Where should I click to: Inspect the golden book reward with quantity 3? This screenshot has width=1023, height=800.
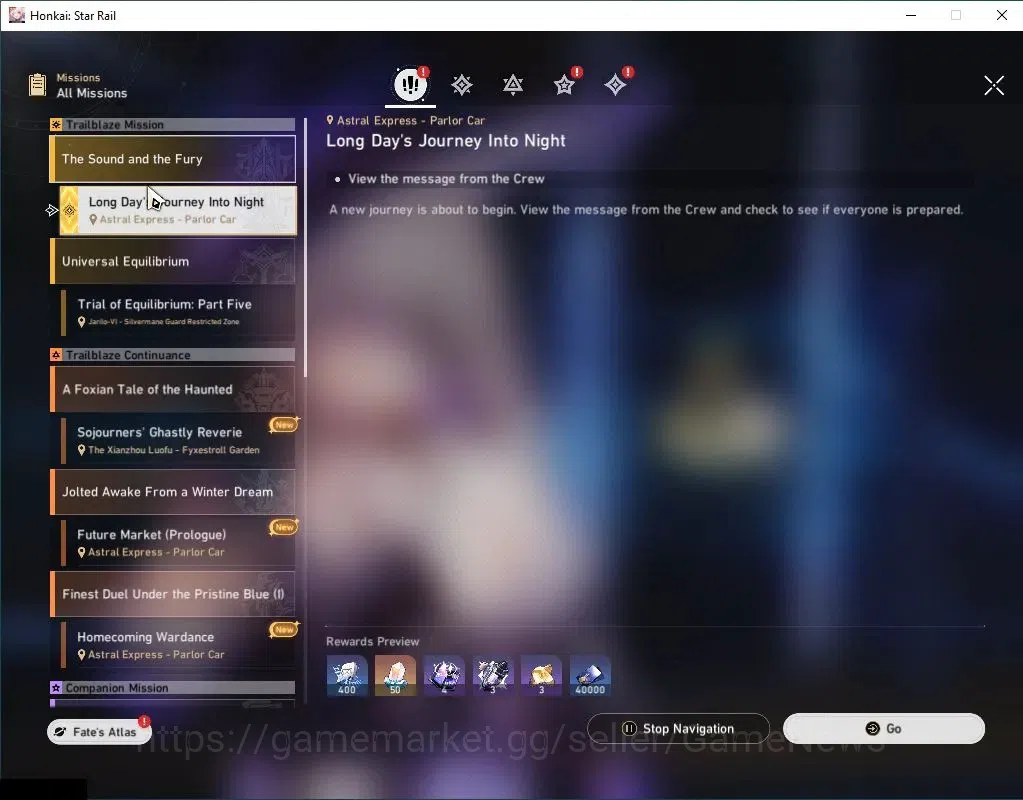coord(542,675)
